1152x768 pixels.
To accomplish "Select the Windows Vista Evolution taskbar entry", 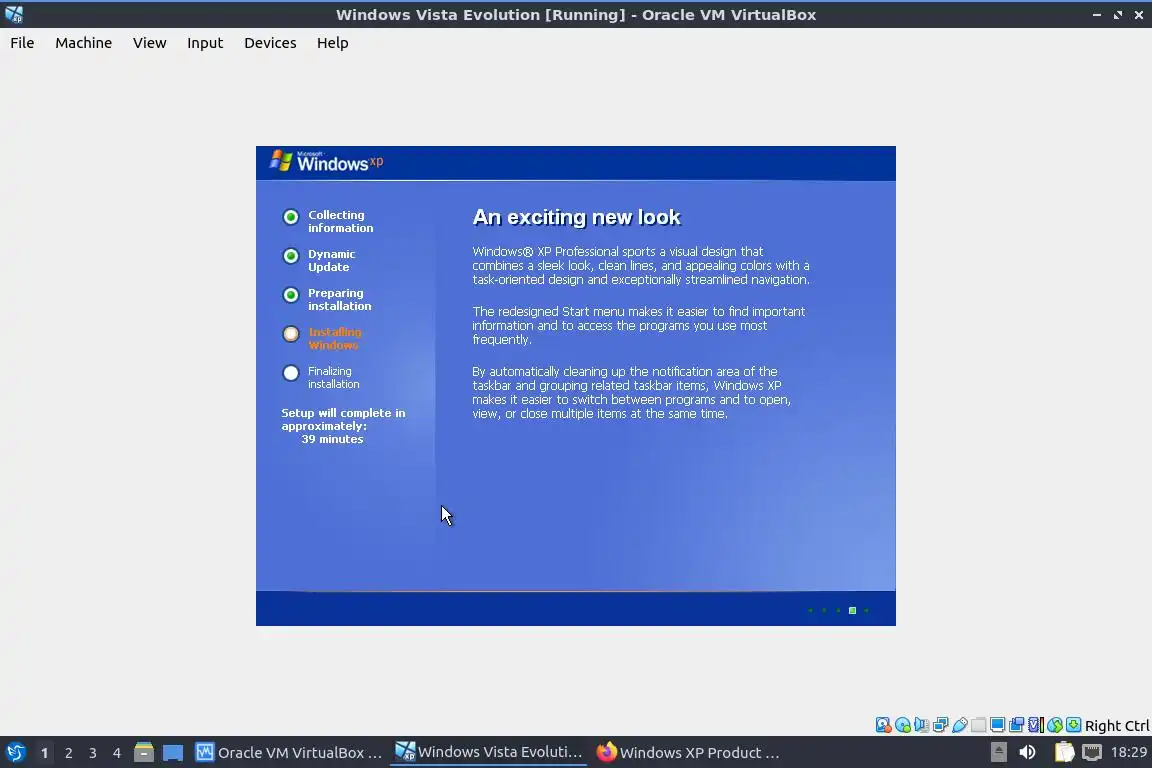I will point(488,753).
